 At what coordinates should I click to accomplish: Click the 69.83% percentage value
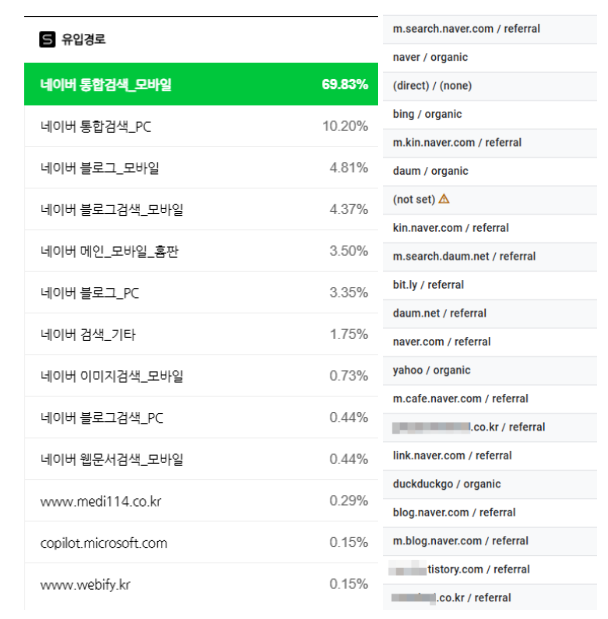click(345, 84)
